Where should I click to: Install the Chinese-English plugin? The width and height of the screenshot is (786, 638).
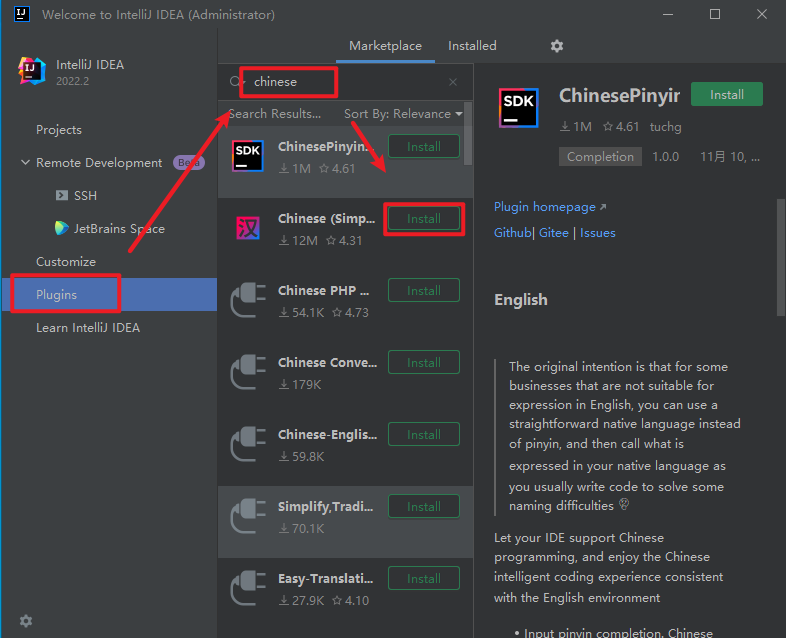point(424,435)
